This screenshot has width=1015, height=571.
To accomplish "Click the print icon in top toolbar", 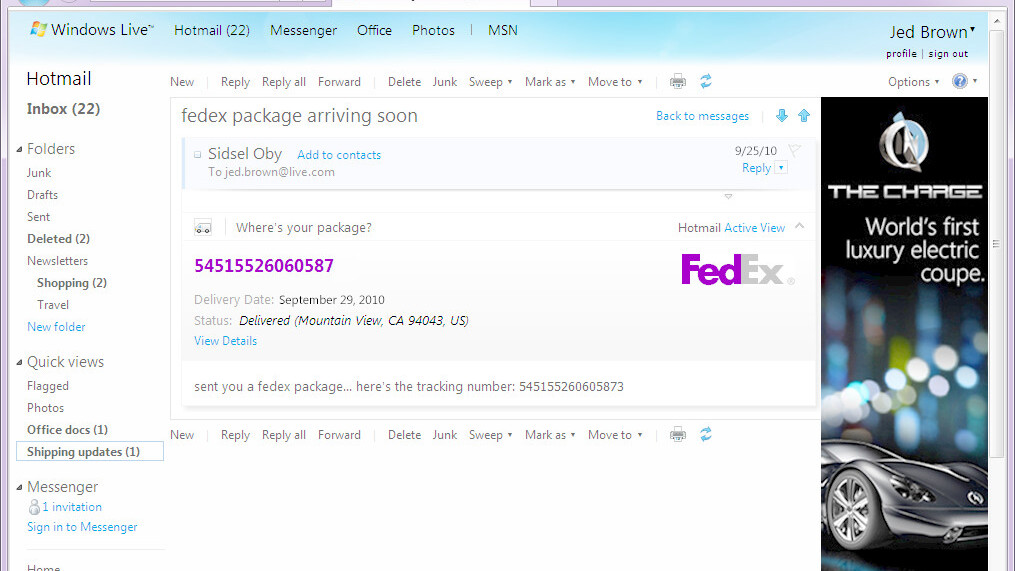I will [x=678, y=82].
